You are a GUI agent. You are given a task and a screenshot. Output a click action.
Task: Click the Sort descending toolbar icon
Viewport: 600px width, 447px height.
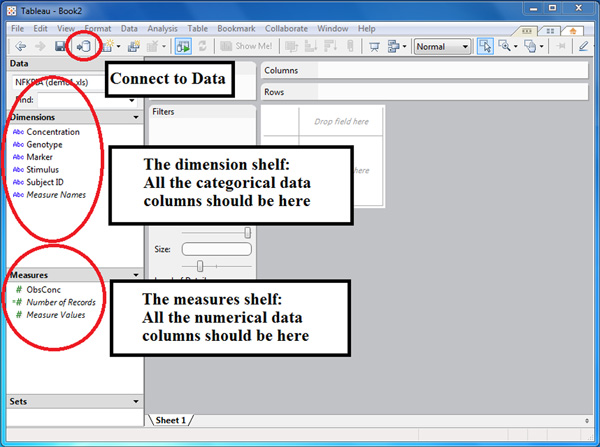330,46
